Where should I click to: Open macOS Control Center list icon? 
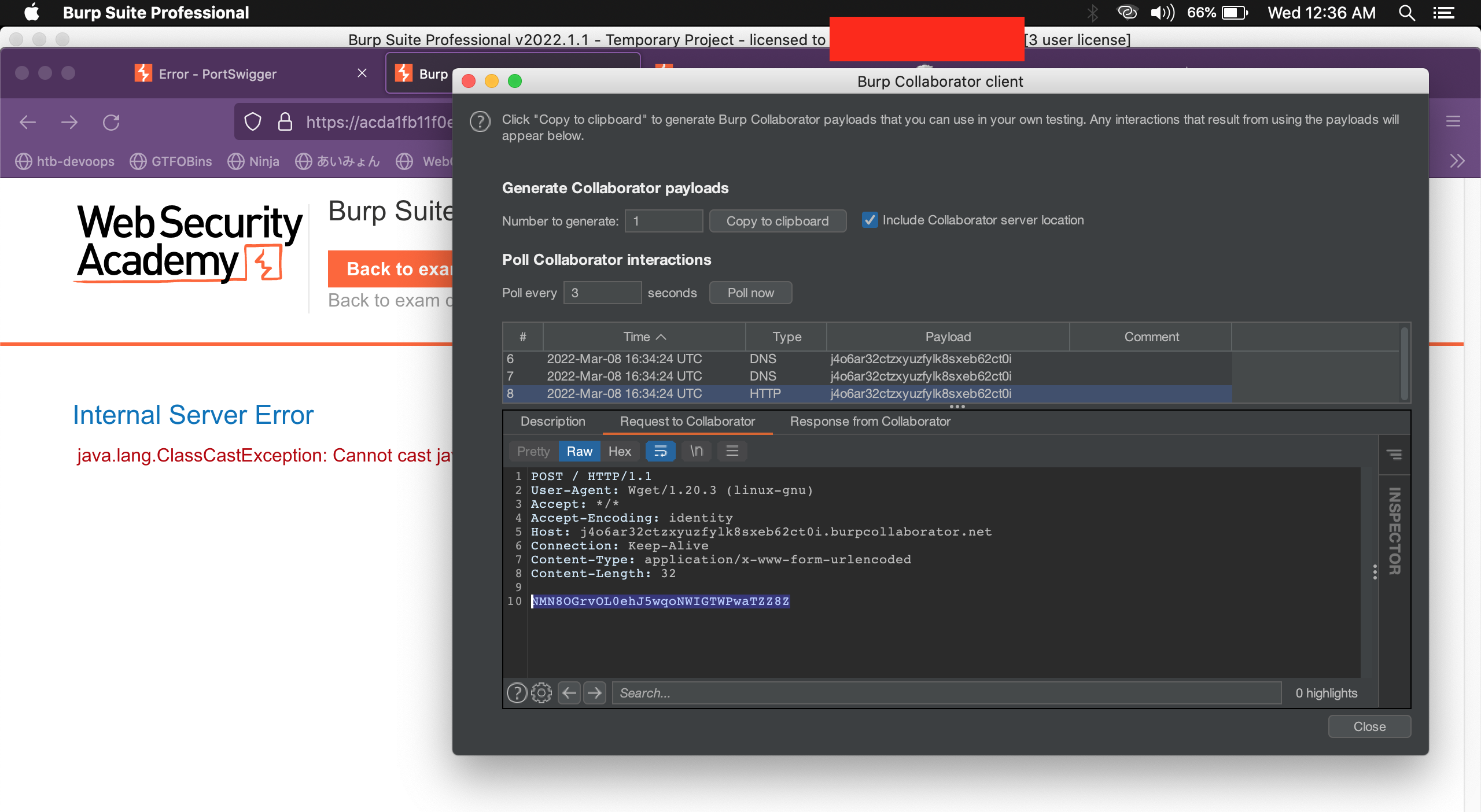(1444, 13)
